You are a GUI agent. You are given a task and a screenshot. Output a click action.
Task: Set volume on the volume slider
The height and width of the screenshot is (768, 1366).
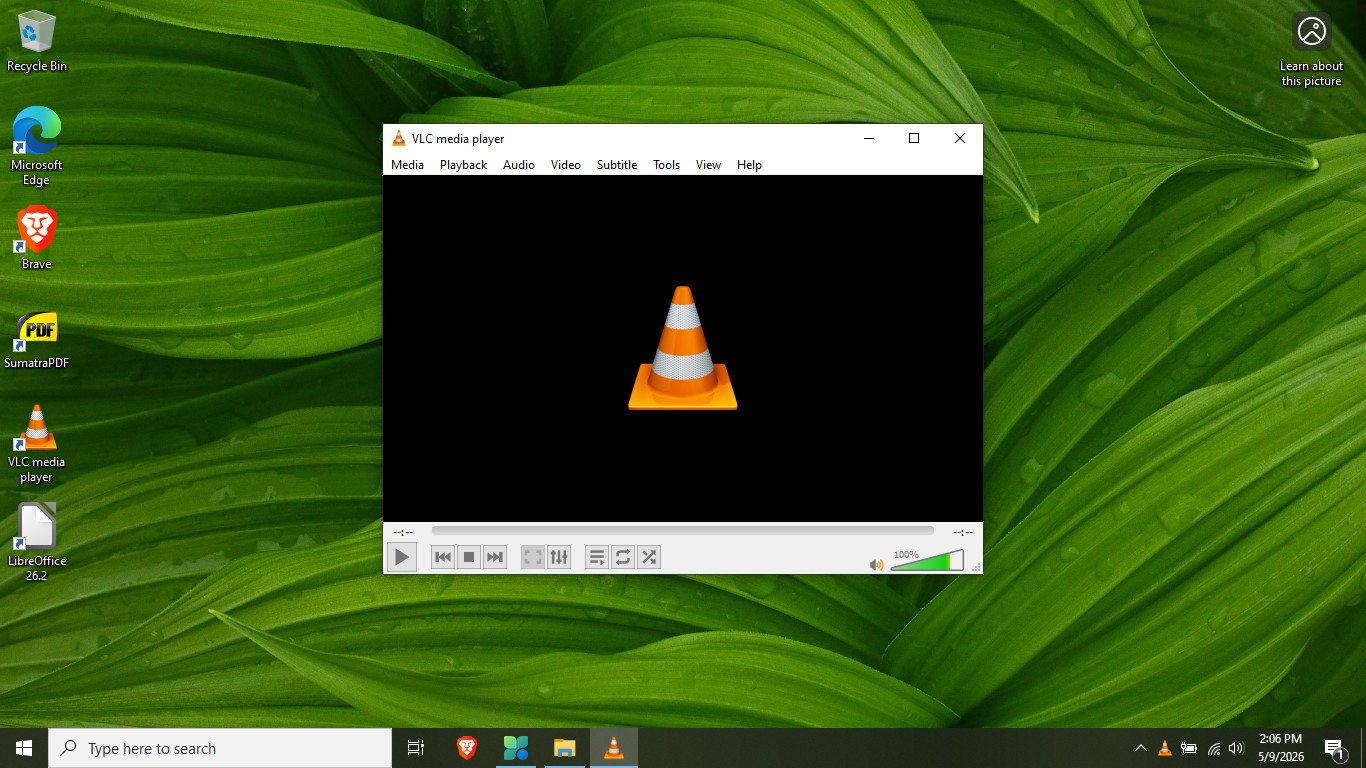point(927,561)
